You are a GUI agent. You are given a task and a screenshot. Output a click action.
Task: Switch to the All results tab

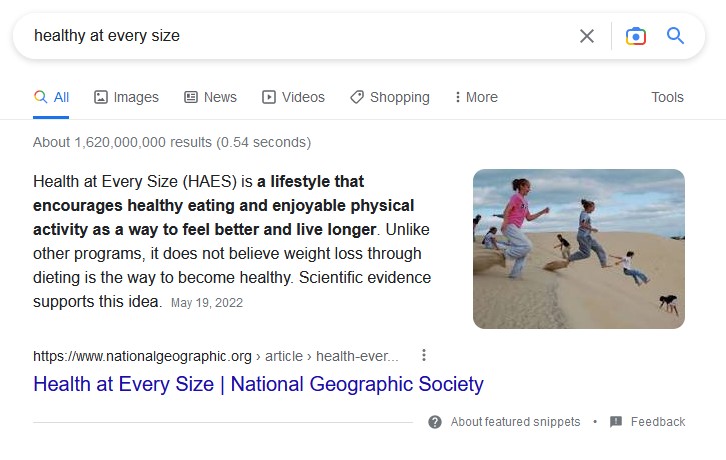[x=52, y=97]
